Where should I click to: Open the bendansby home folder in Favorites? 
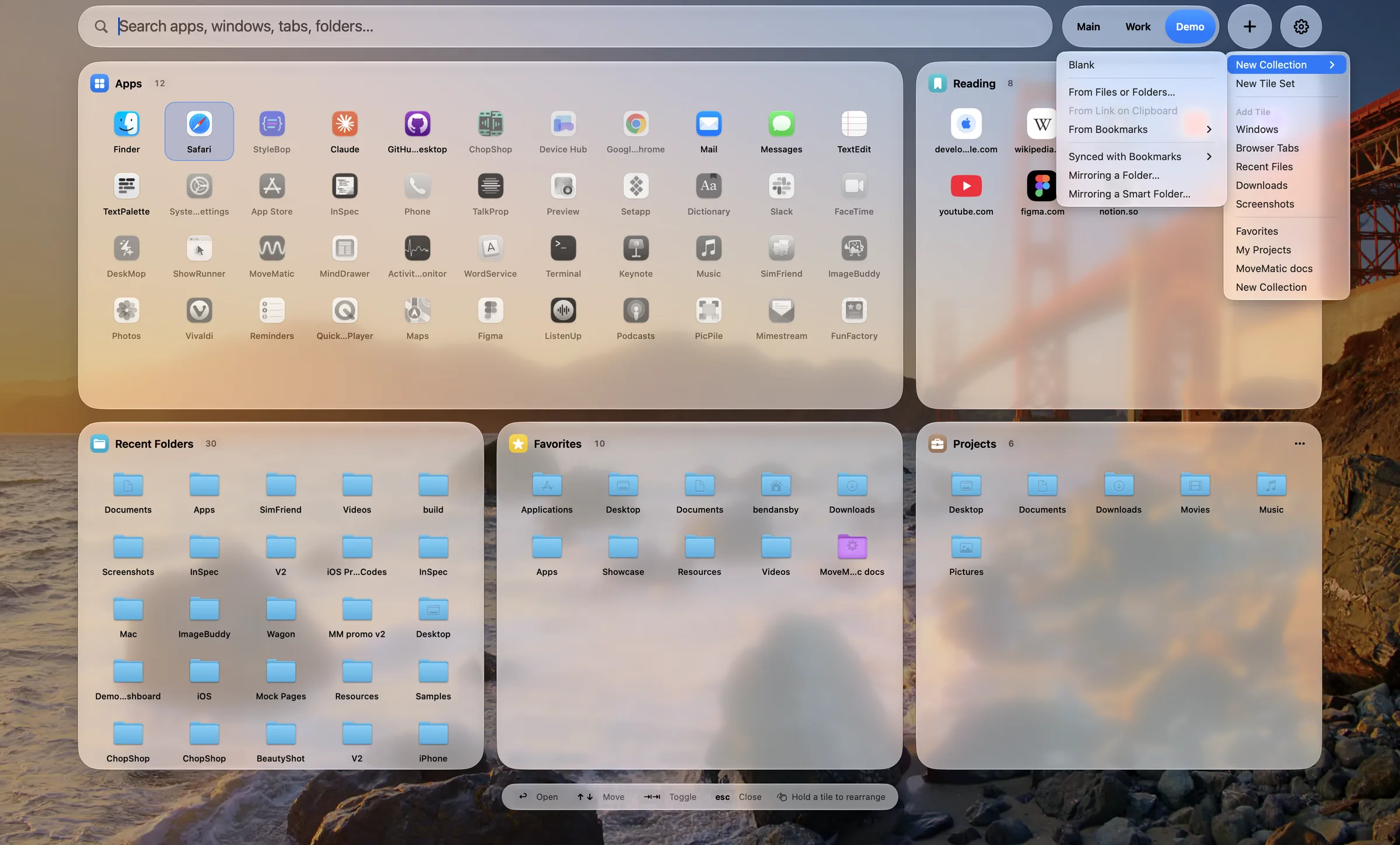point(775,492)
